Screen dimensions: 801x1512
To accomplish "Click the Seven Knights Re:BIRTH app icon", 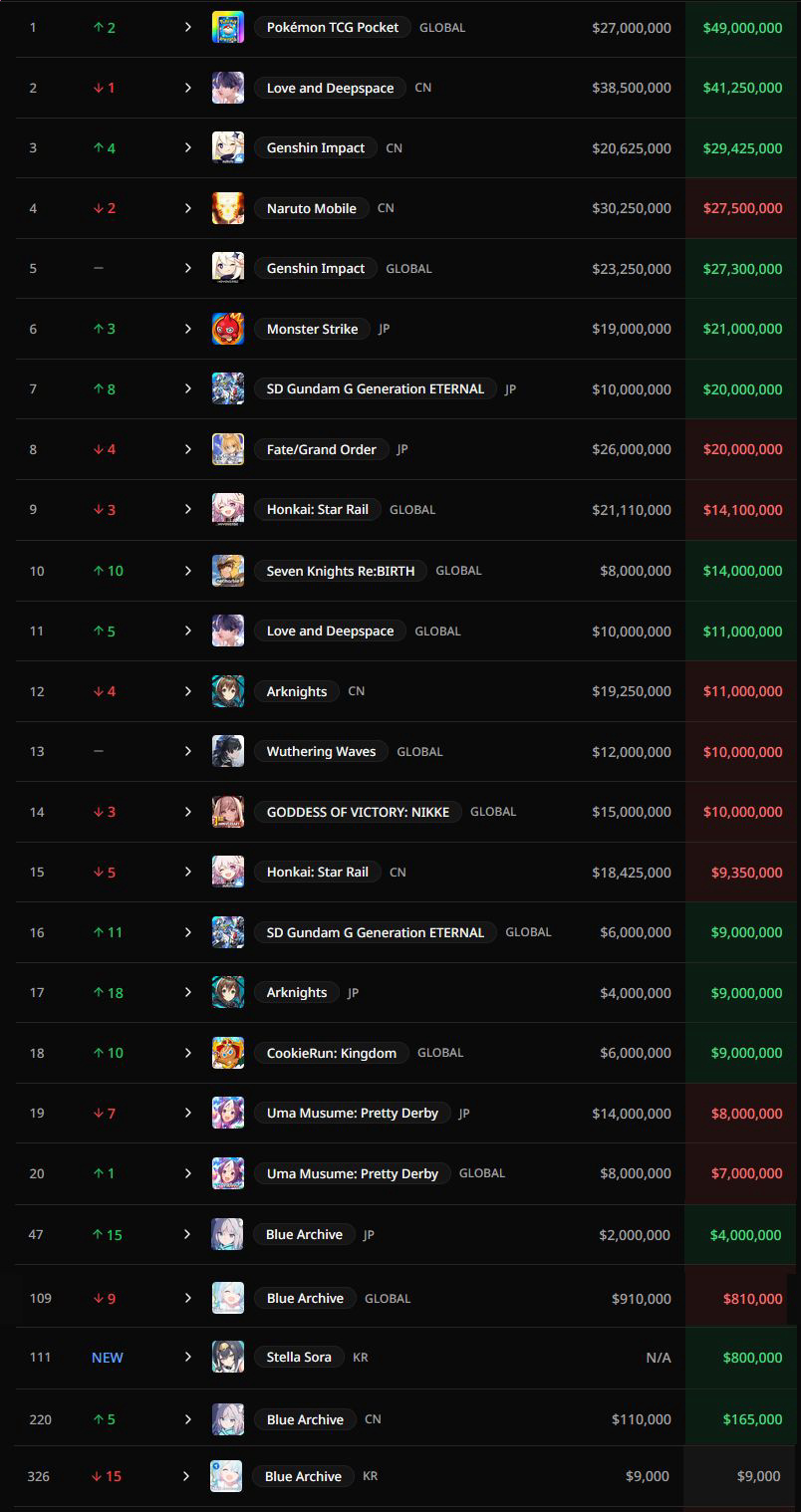I will point(228,571).
